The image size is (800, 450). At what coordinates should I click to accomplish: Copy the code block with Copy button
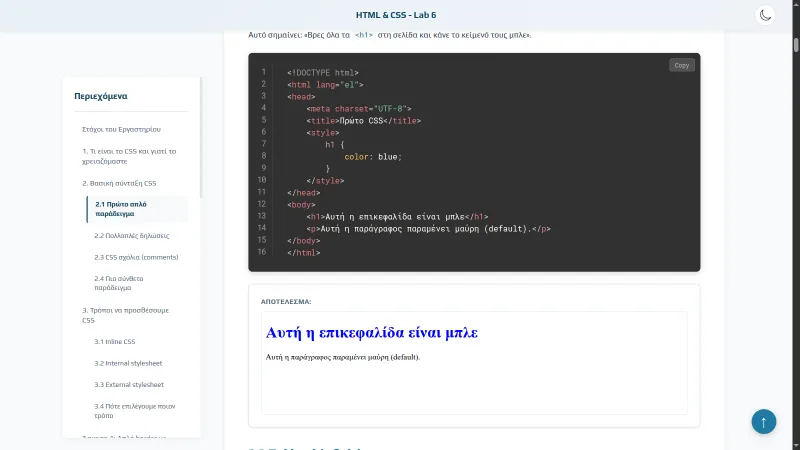(x=682, y=65)
